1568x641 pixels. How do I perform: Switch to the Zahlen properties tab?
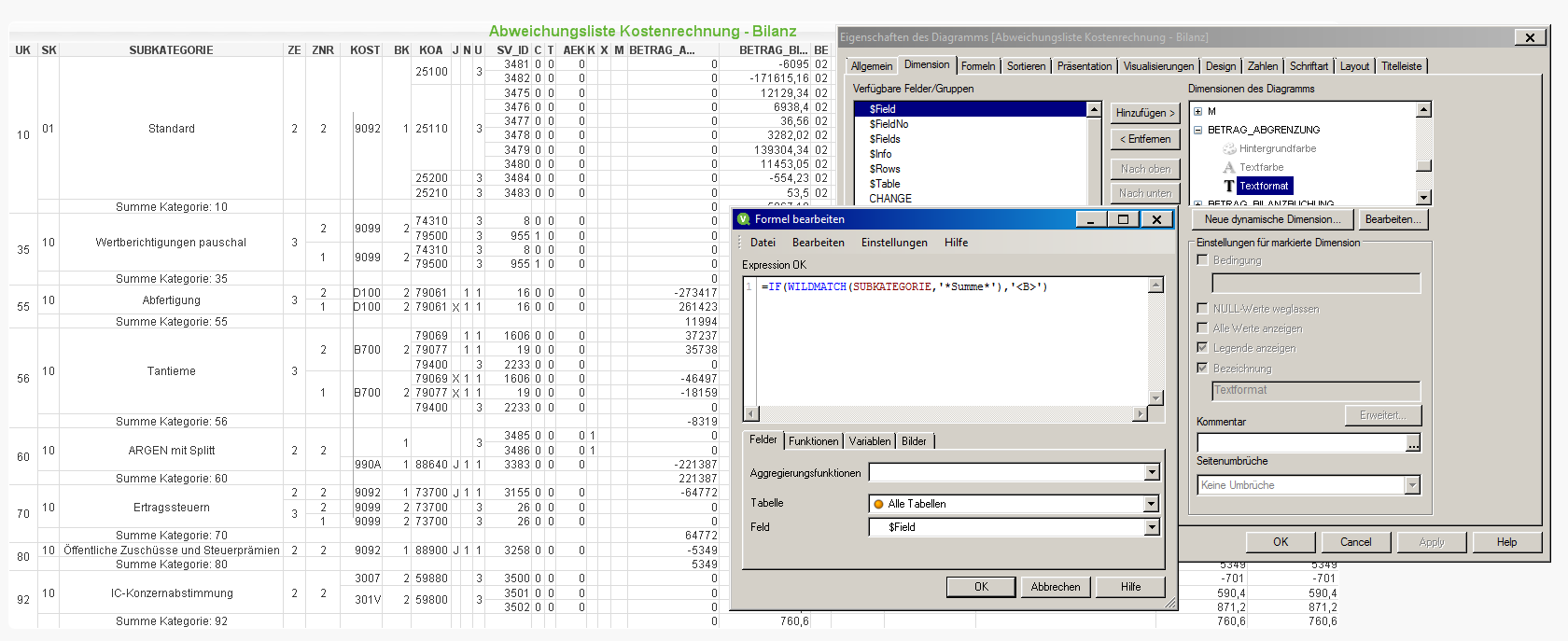tap(1263, 66)
